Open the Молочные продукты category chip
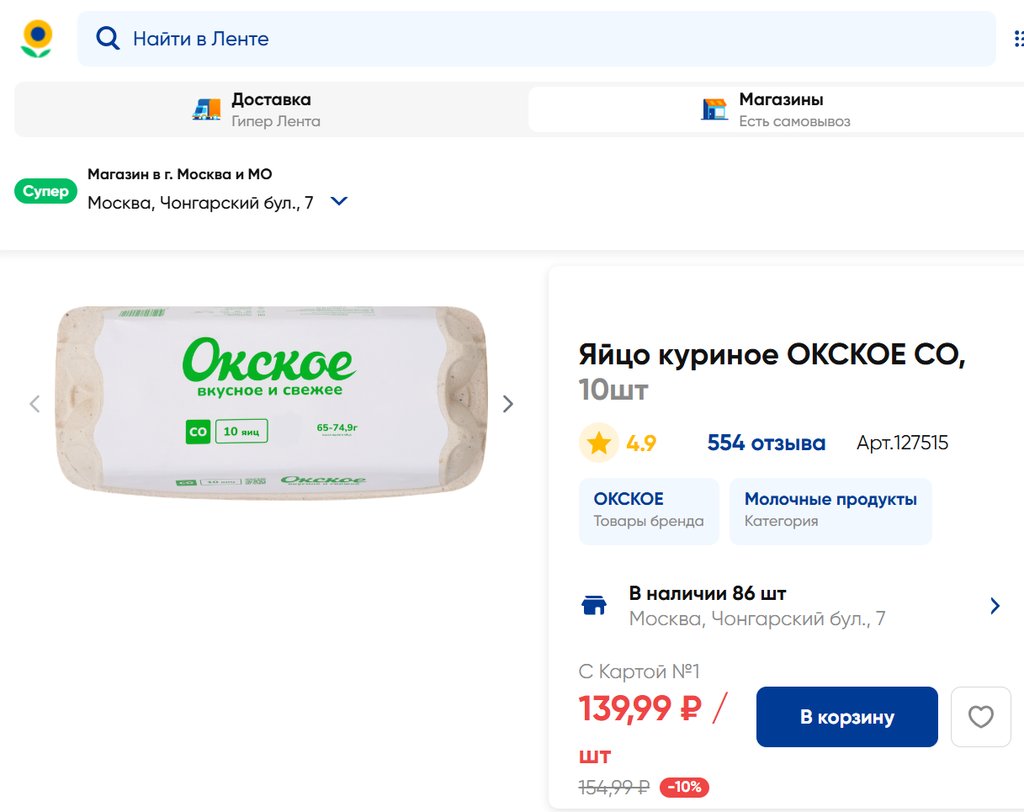 (830, 510)
